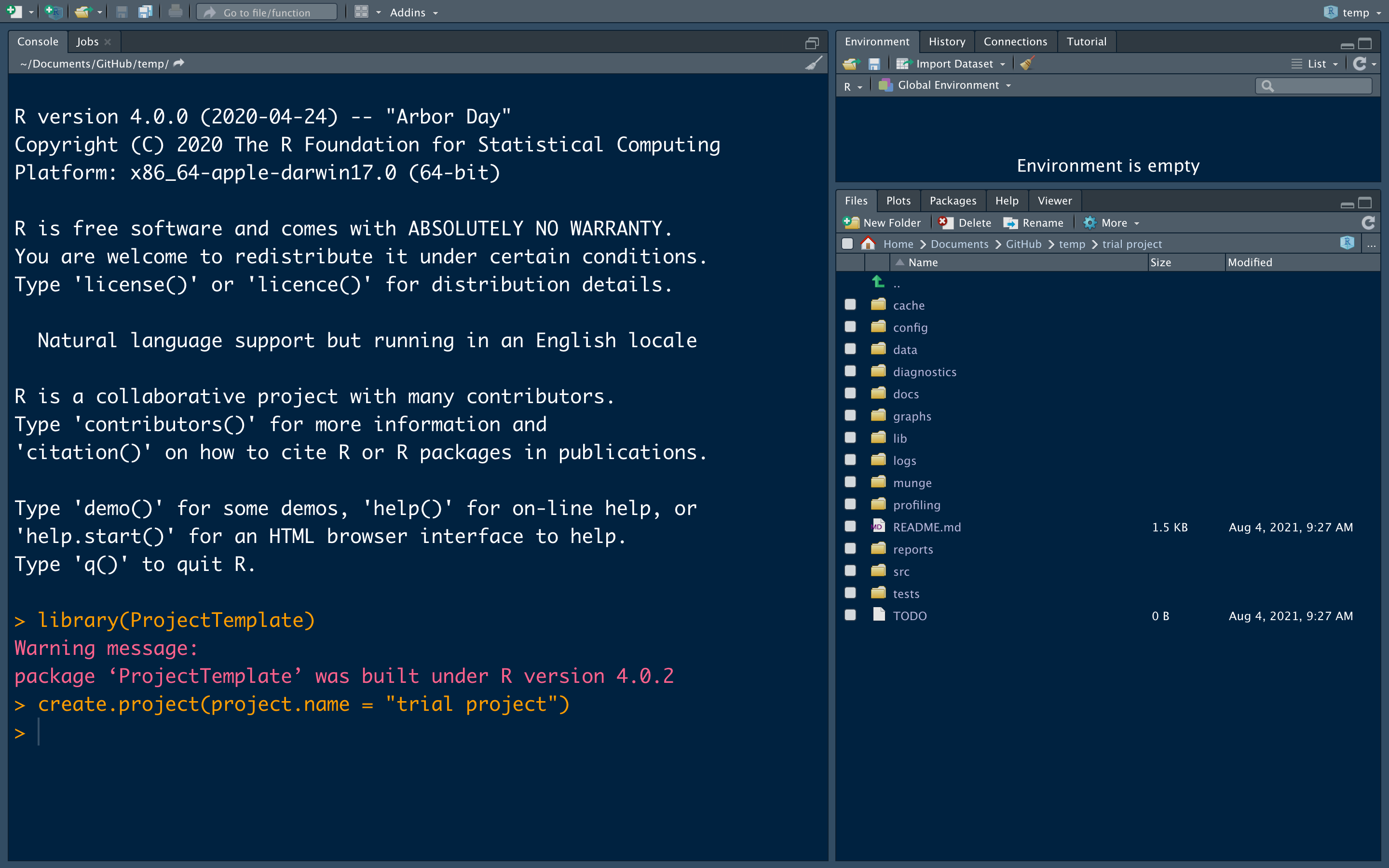1389x868 pixels.
Task: Click the go to file/function search icon
Action: [210, 12]
